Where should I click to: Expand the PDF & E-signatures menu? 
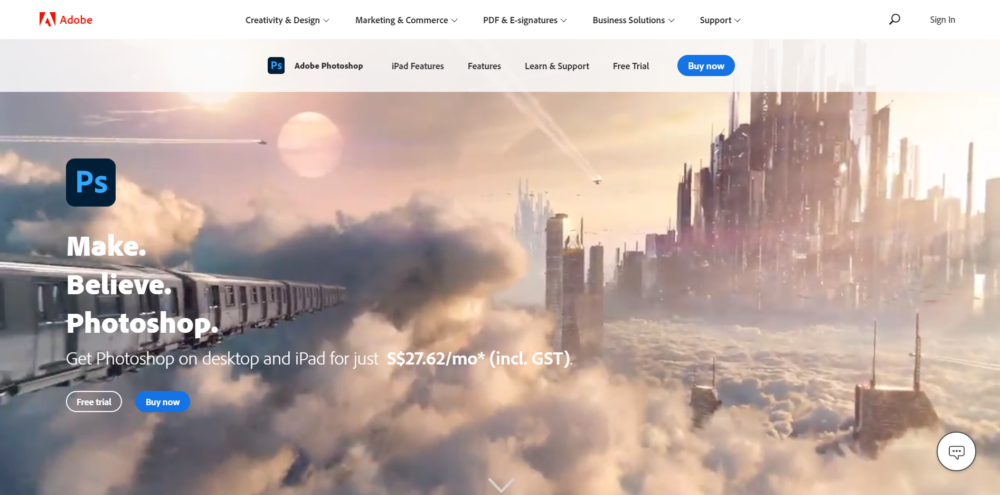point(525,20)
